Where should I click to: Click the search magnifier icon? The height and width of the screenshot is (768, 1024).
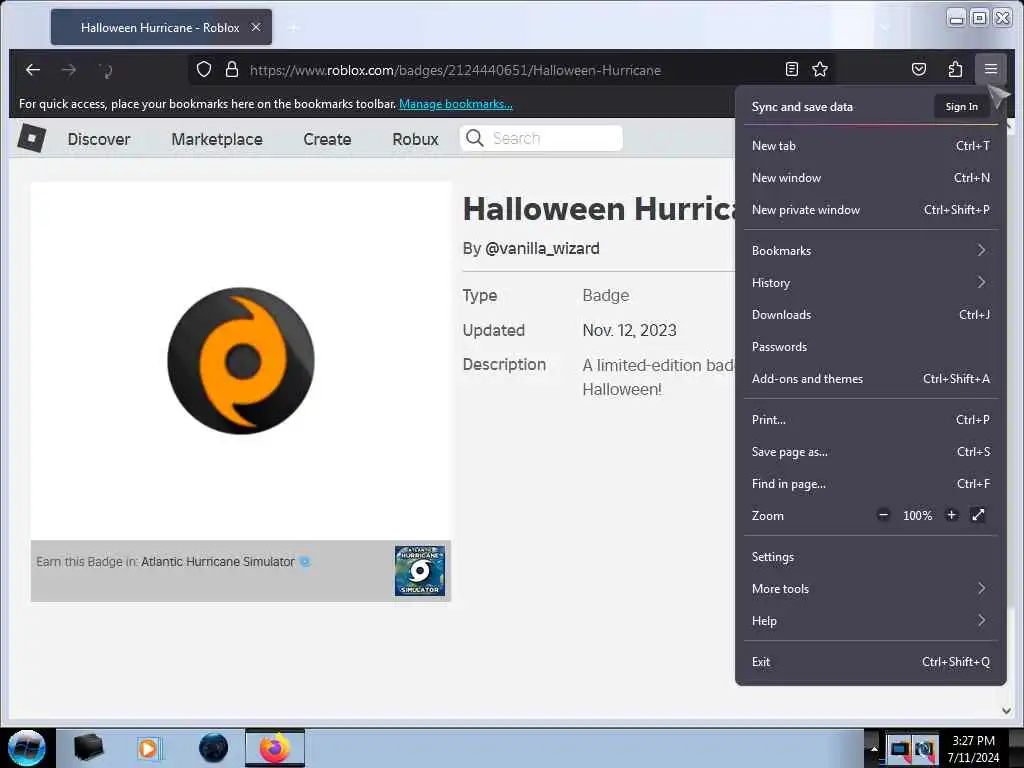(x=475, y=138)
